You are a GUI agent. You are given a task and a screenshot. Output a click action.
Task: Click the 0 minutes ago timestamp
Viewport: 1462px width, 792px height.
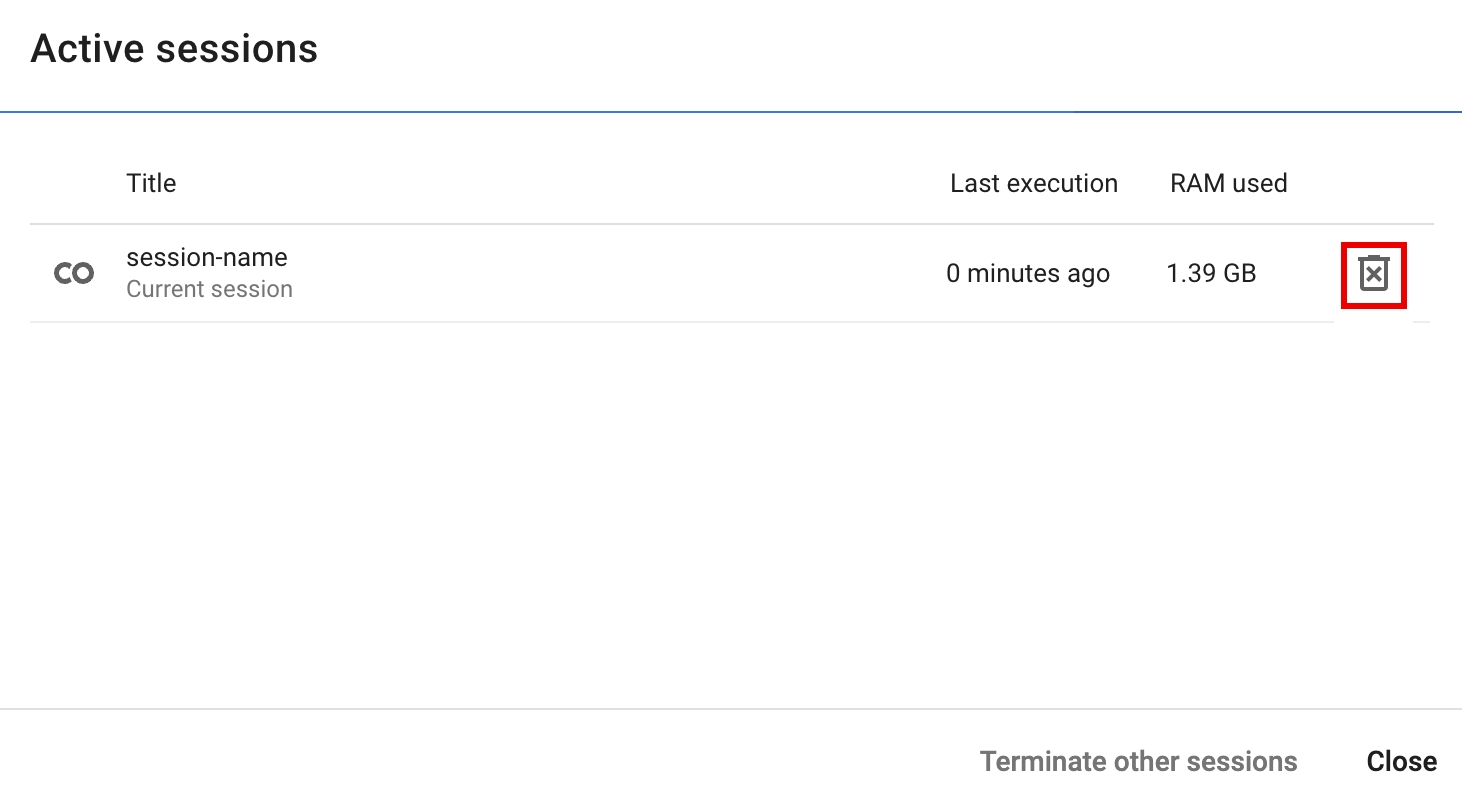pyautogui.click(x=1028, y=272)
